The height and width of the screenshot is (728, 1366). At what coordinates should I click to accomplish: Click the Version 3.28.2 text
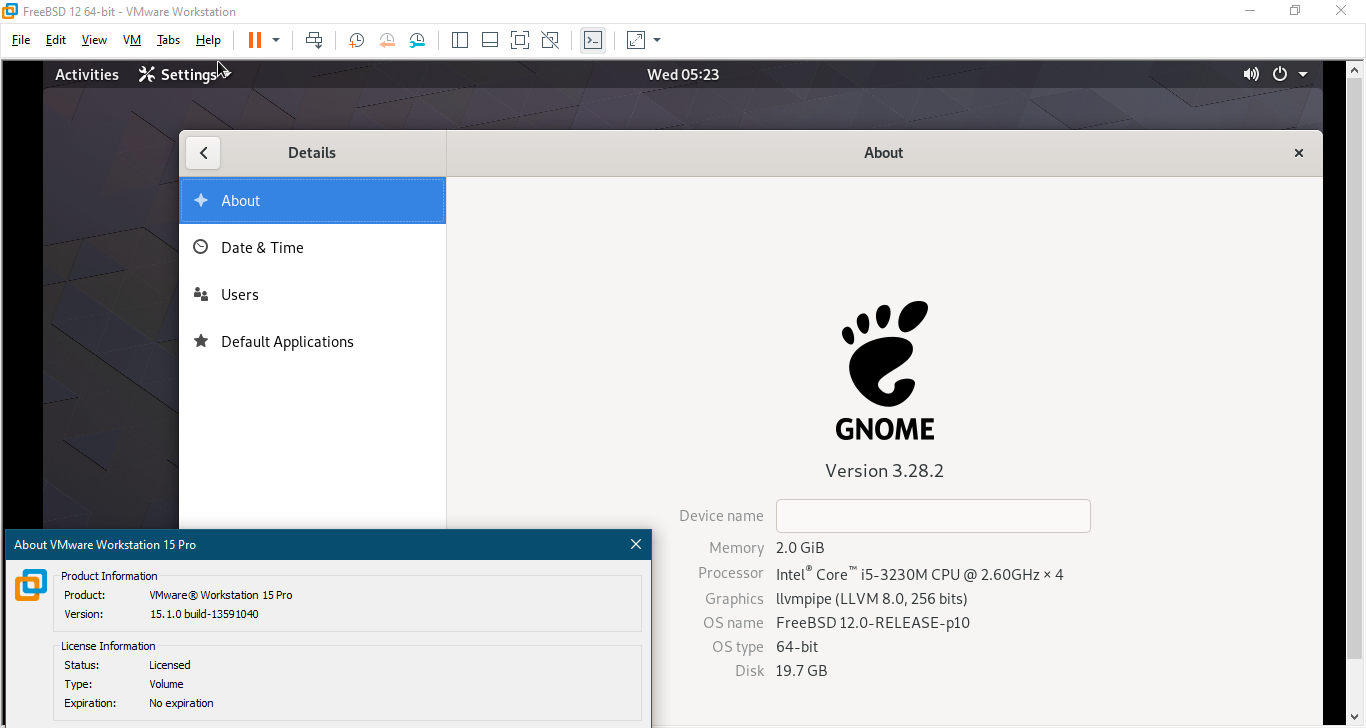884,470
